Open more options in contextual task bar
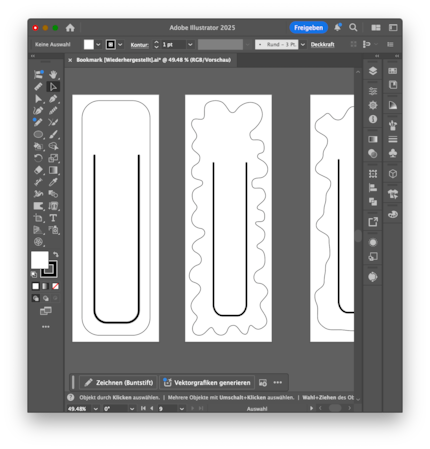430x449 pixels. [x=278, y=382]
